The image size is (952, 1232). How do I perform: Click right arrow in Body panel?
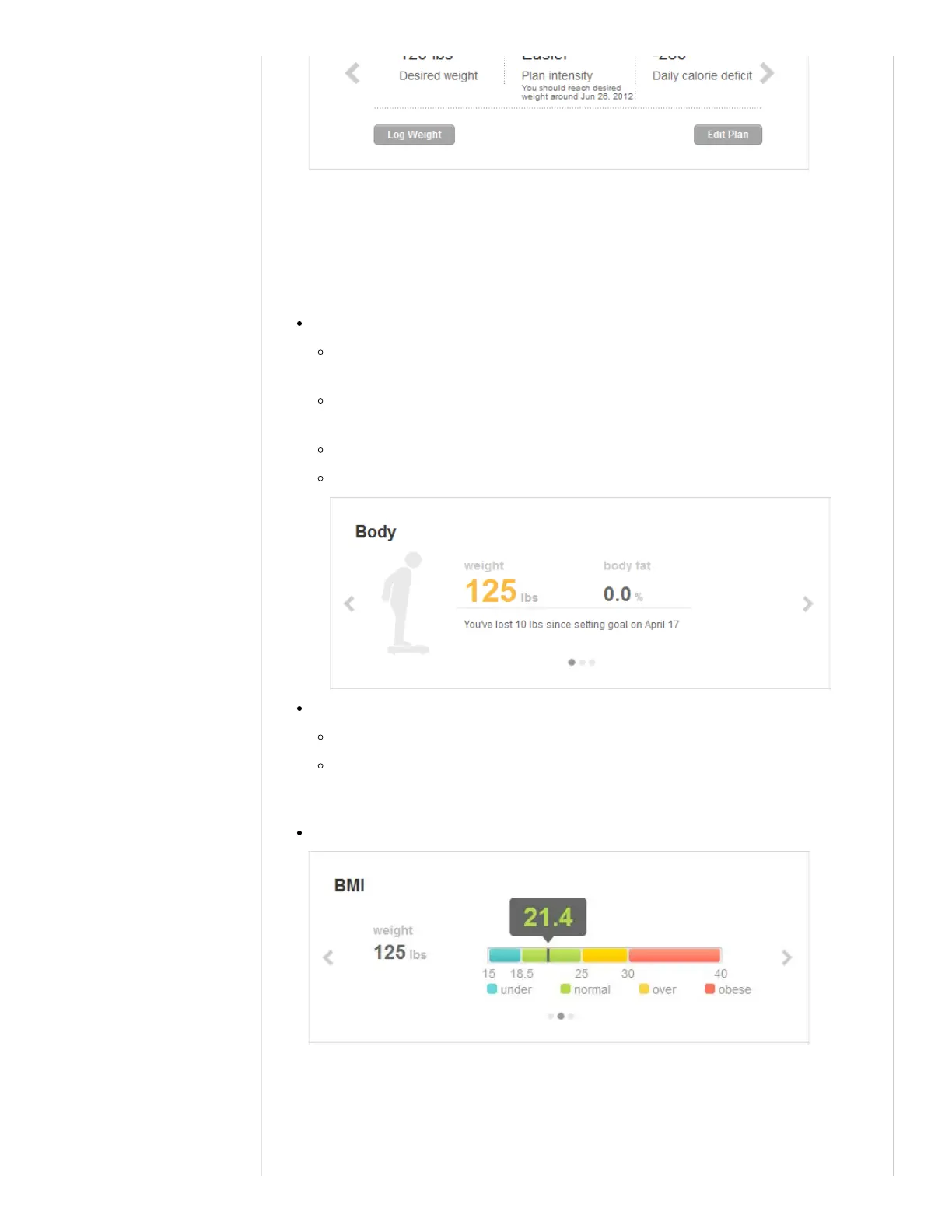(807, 604)
